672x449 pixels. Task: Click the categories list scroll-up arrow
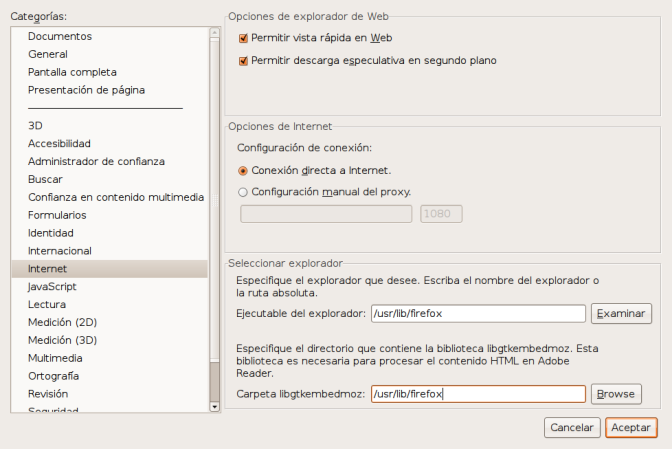point(214,33)
